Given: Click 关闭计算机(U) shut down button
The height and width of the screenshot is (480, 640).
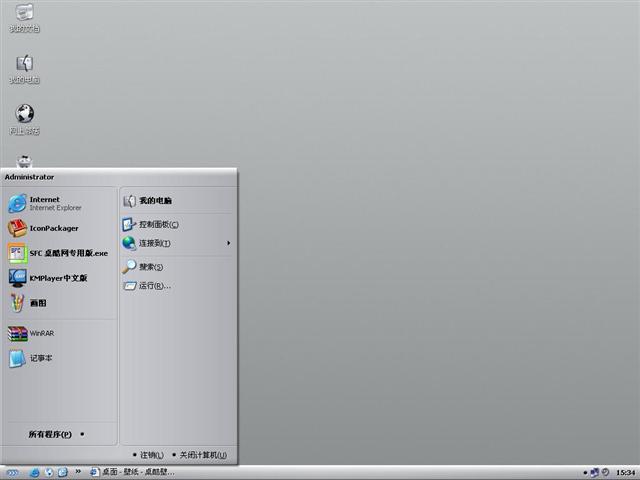Looking at the screenshot, I should point(200,455).
